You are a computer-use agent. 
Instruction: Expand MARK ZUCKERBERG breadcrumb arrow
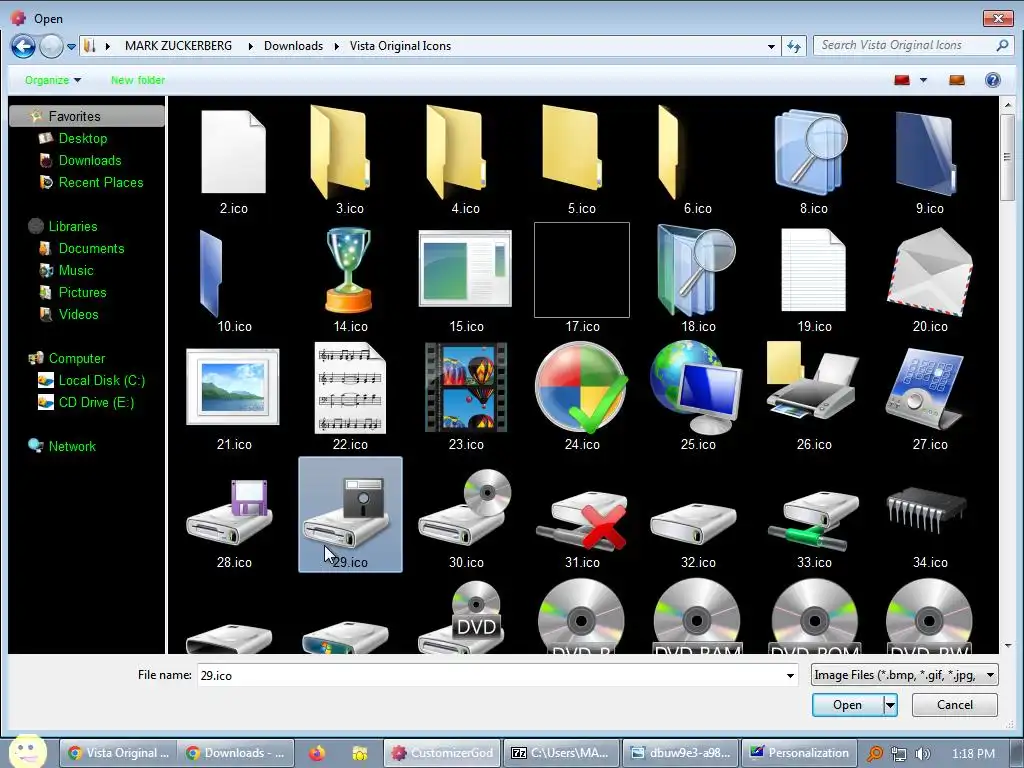(250, 46)
